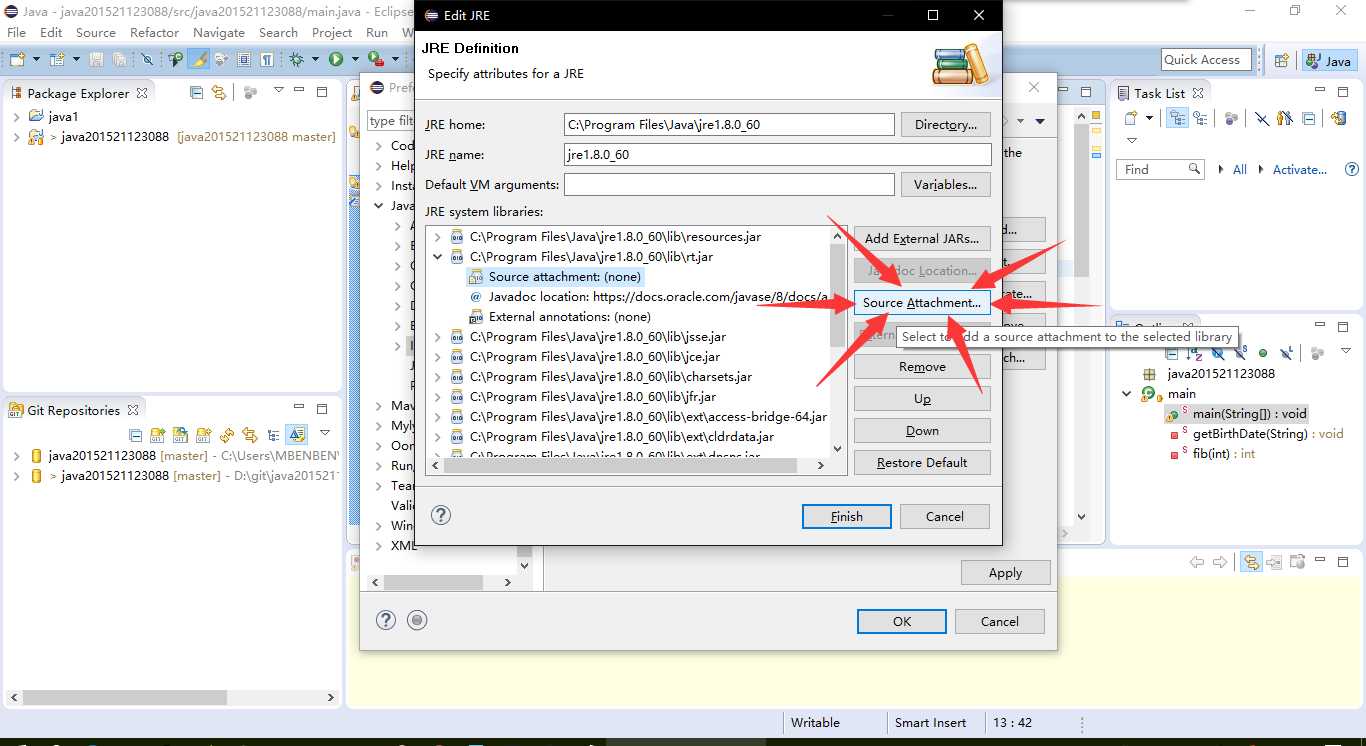Viewport: 1366px width, 746px height.
Task: Click New Task icon in Task List
Action: pos(1131,118)
